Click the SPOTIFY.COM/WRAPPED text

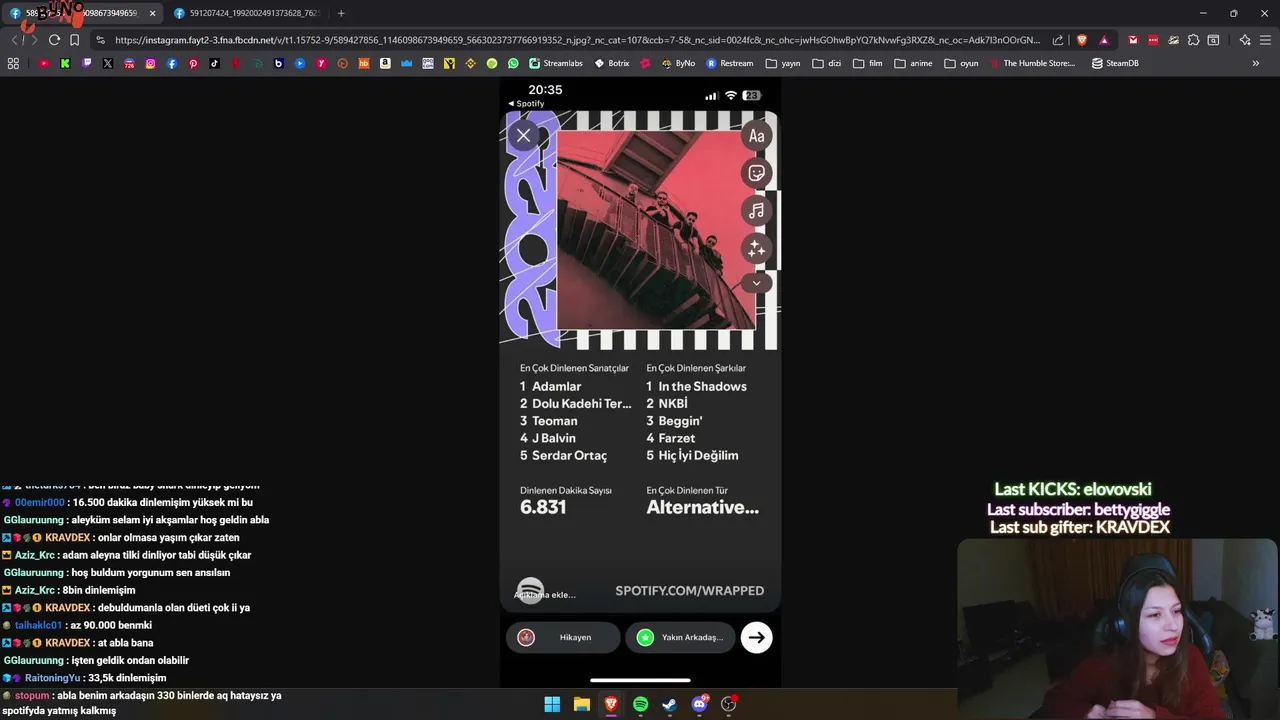689,591
